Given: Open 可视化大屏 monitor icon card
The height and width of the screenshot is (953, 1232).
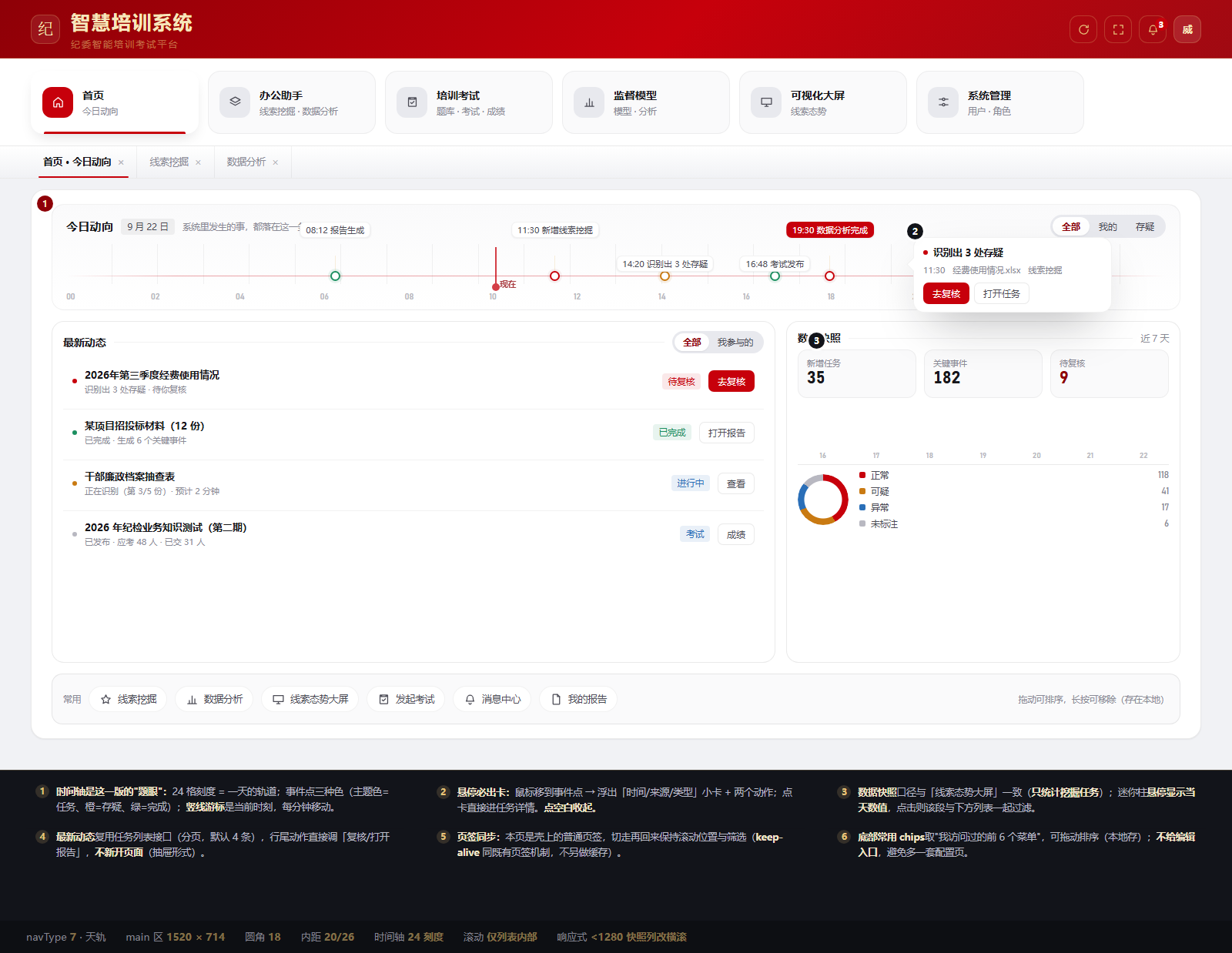Looking at the screenshot, I should point(823,102).
